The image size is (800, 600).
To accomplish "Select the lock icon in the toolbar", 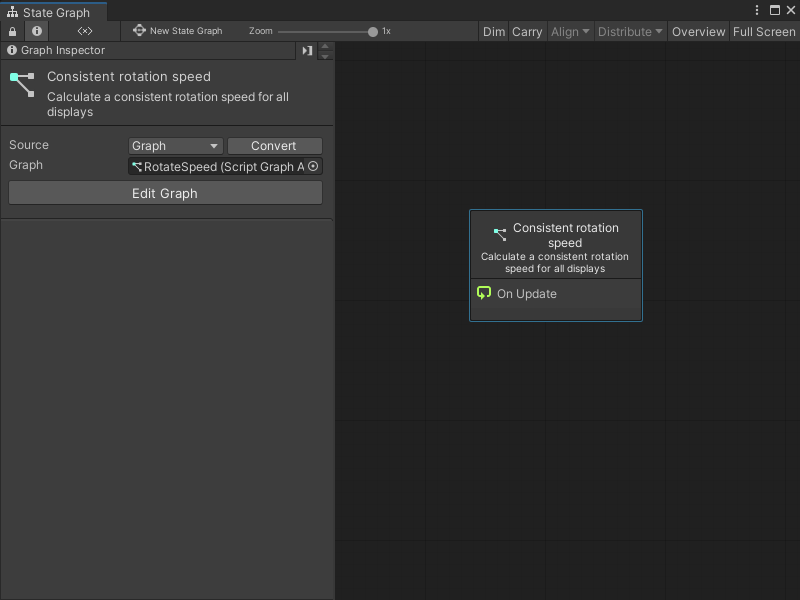I will tap(11, 31).
